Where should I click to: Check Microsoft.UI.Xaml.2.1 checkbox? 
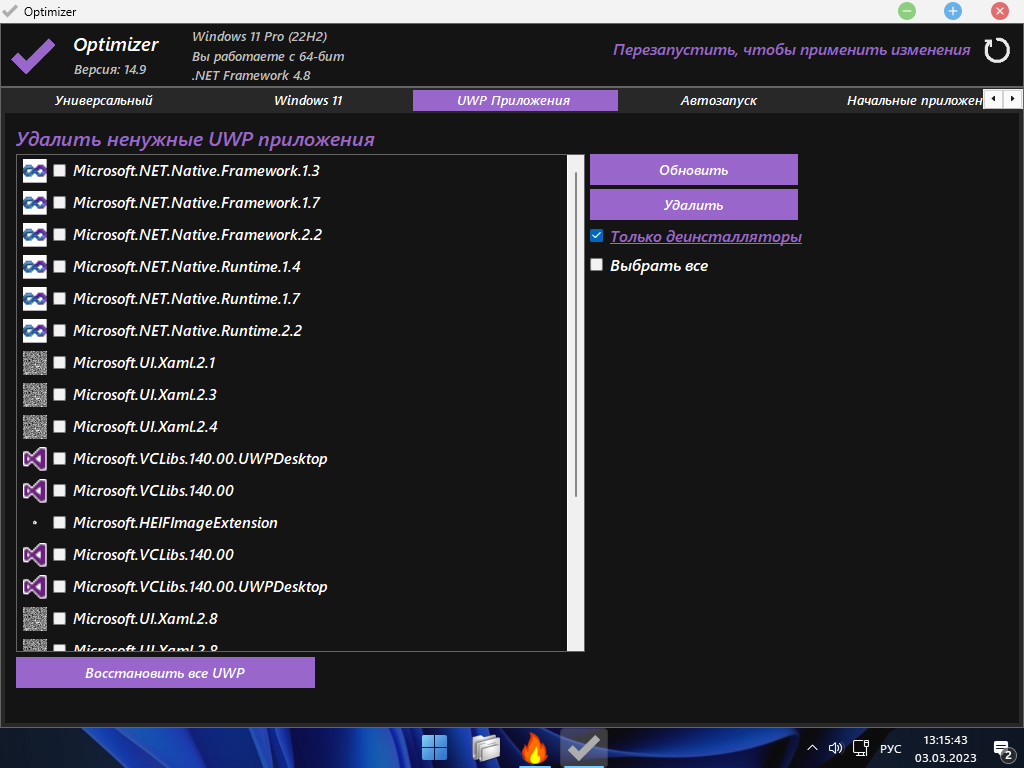tap(59, 363)
